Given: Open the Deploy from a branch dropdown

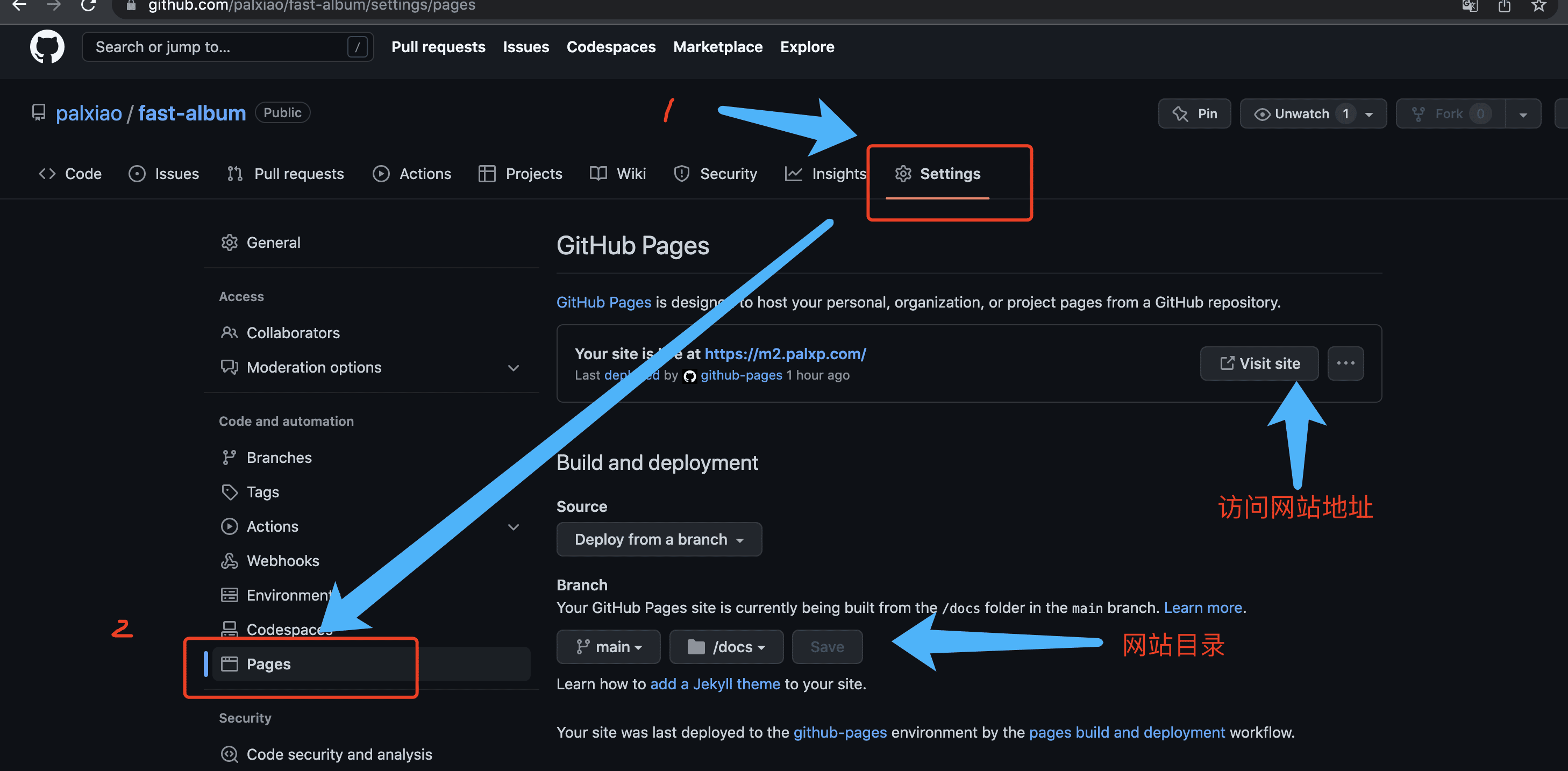Looking at the screenshot, I should 659,539.
